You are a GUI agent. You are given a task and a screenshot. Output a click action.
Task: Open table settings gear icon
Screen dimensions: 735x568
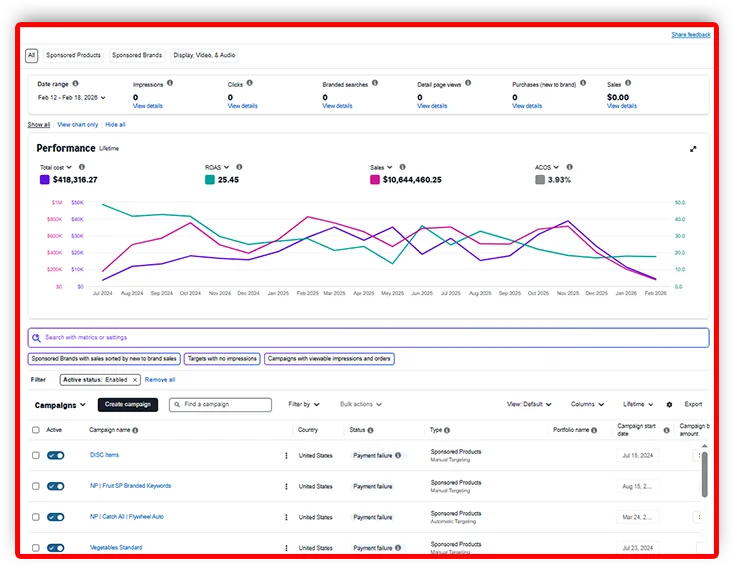coord(669,404)
